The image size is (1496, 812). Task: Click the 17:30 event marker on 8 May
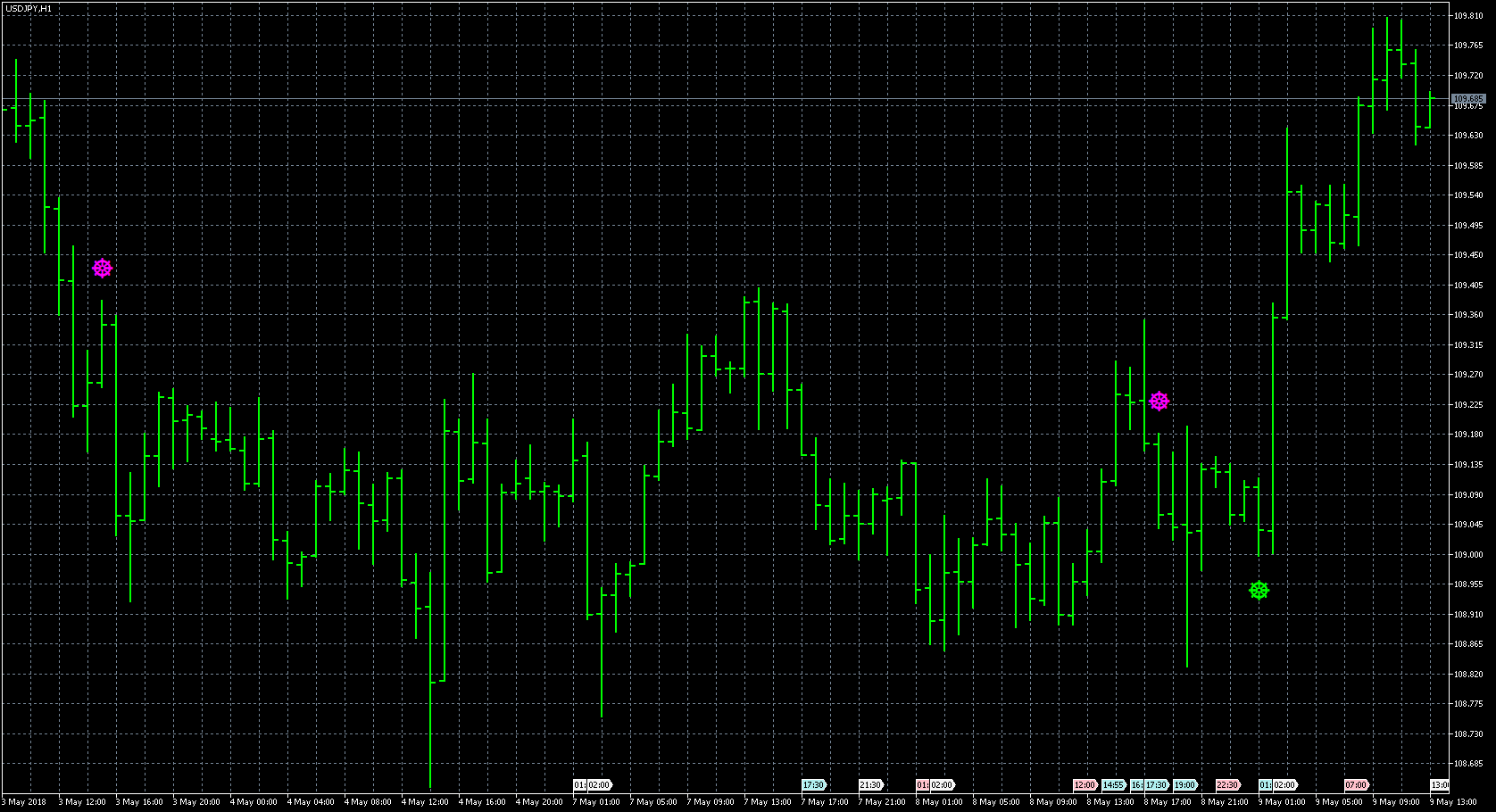[x=1157, y=785]
